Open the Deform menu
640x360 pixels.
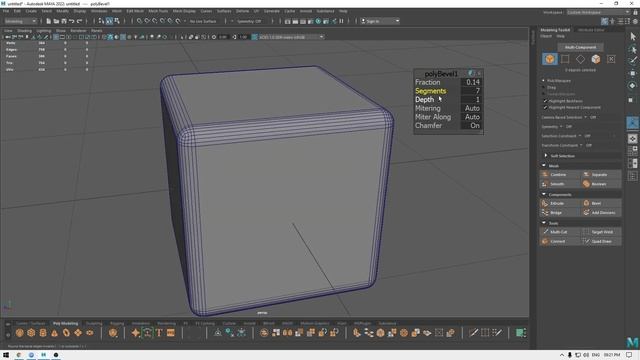(x=242, y=11)
